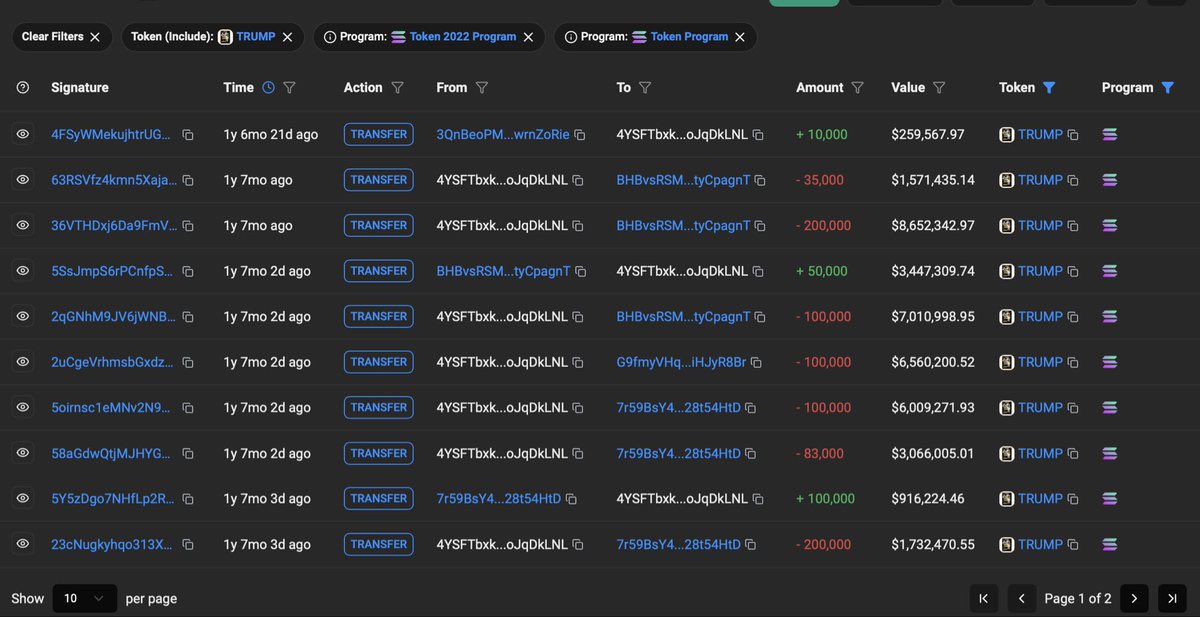Image resolution: width=1200 pixels, height=617 pixels.
Task: Click program icon in the $259,567.97 row
Action: pyautogui.click(x=1110, y=134)
